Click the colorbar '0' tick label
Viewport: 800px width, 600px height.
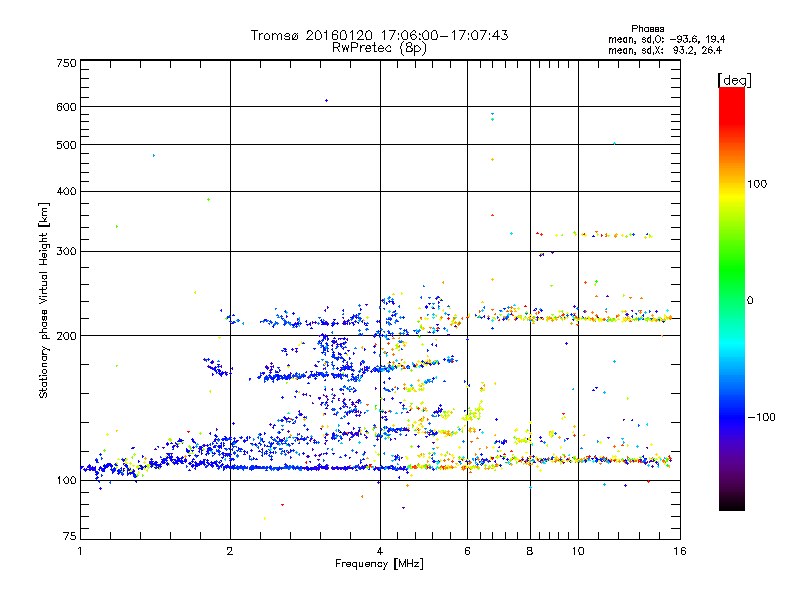click(x=750, y=301)
